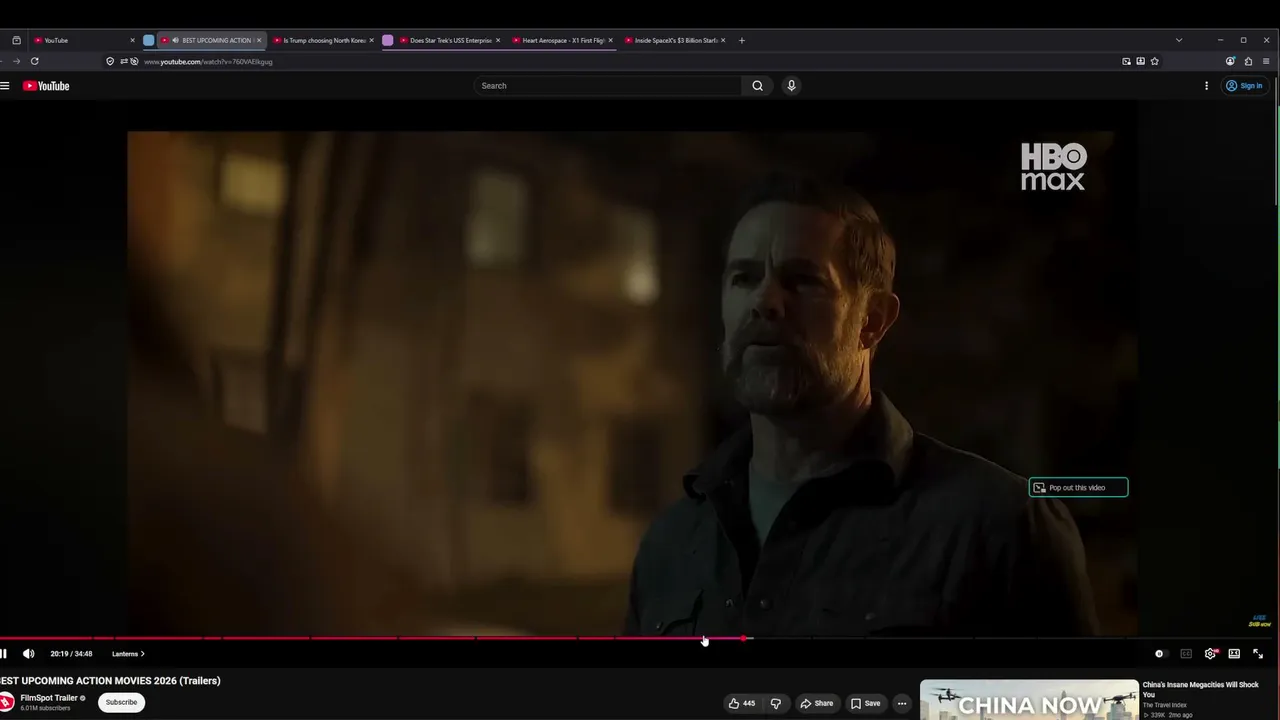Open the browser account profile icon
This screenshot has height=720, width=1280.
pos(1230,61)
